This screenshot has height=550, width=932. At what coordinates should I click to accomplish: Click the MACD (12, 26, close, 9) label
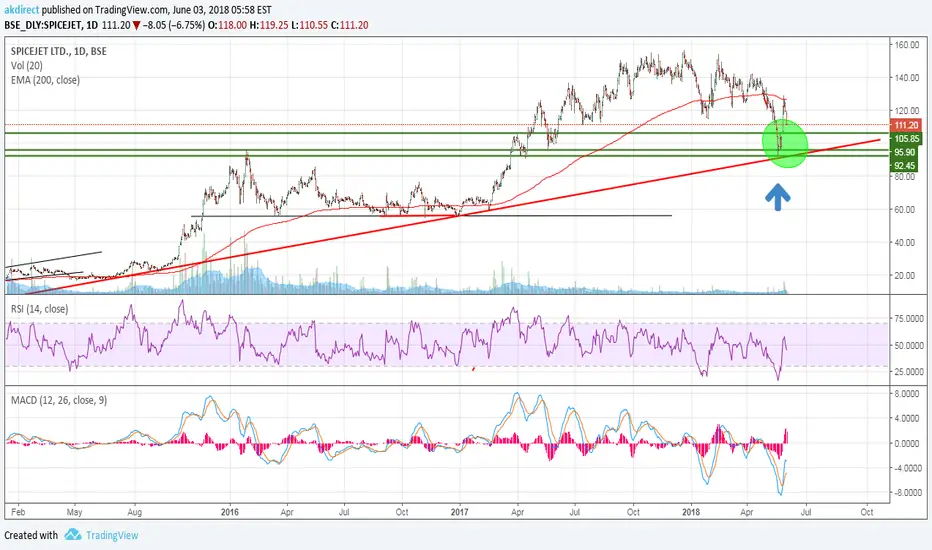(x=59, y=400)
